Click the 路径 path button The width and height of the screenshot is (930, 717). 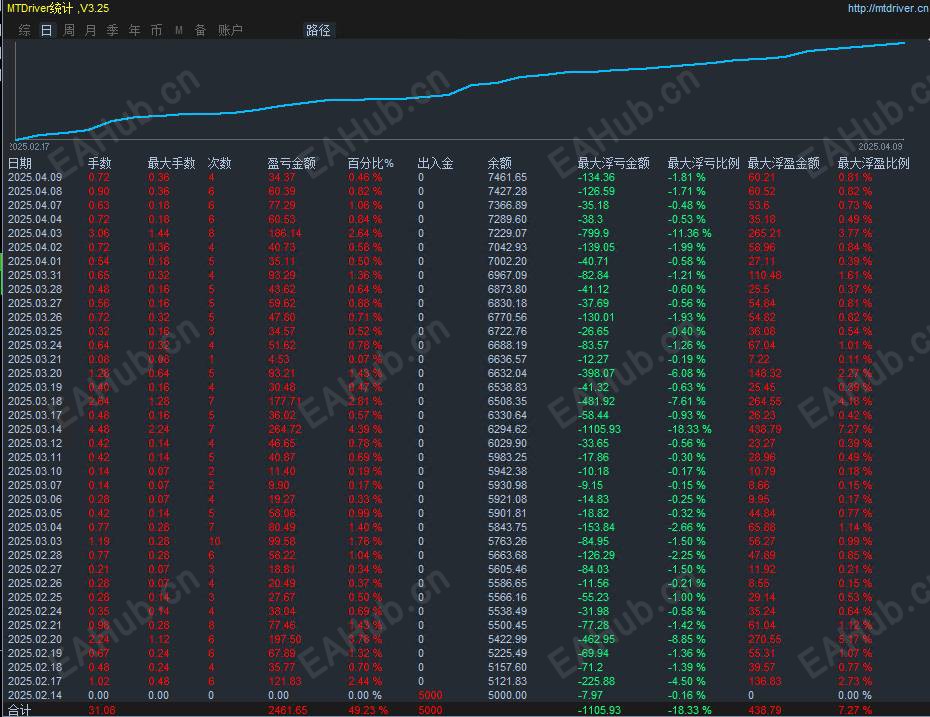319,30
